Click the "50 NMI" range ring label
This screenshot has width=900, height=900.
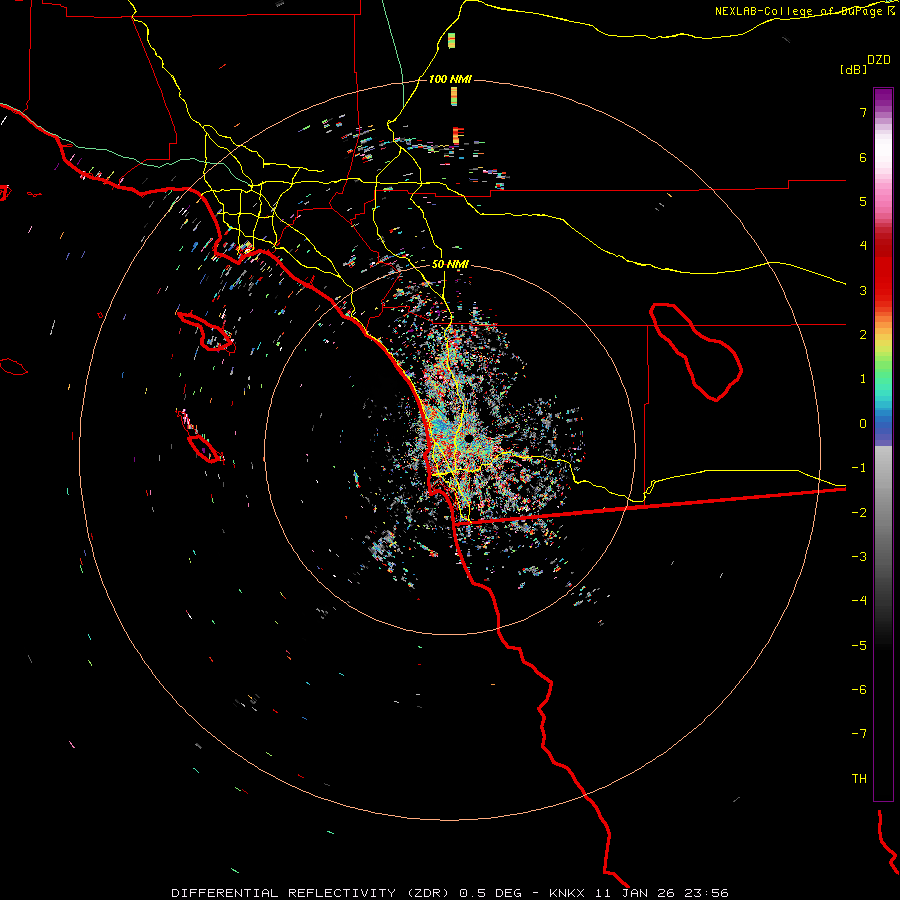coord(450,265)
